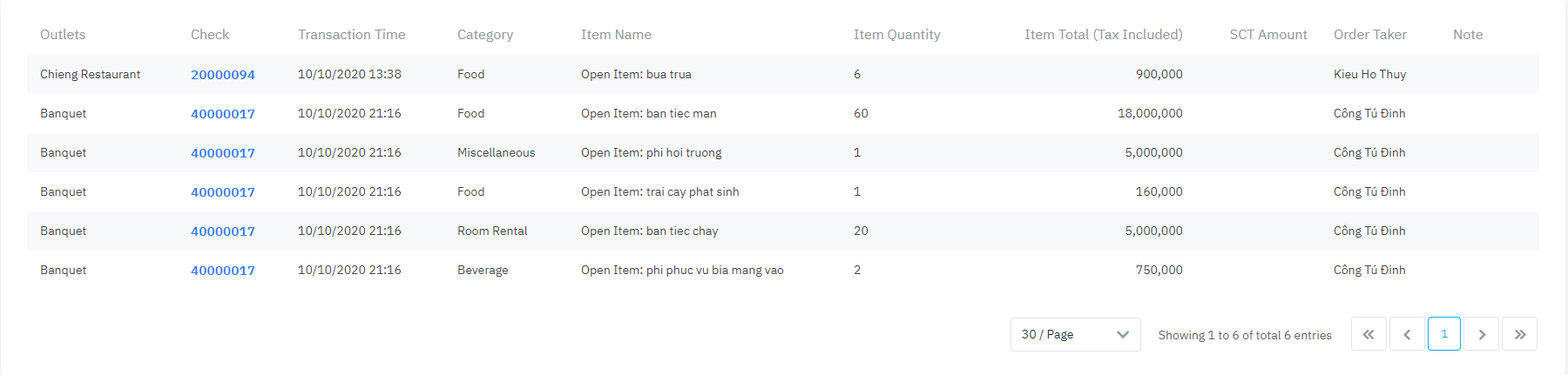Go to the first page using double-left arrows
The image size is (1568, 375).
click(1369, 334)
